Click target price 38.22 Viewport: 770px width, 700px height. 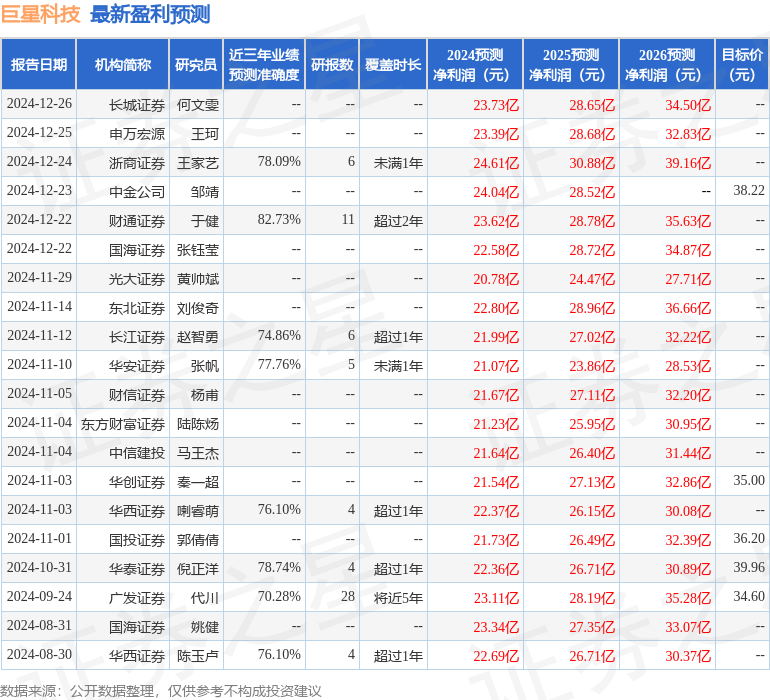749,191
